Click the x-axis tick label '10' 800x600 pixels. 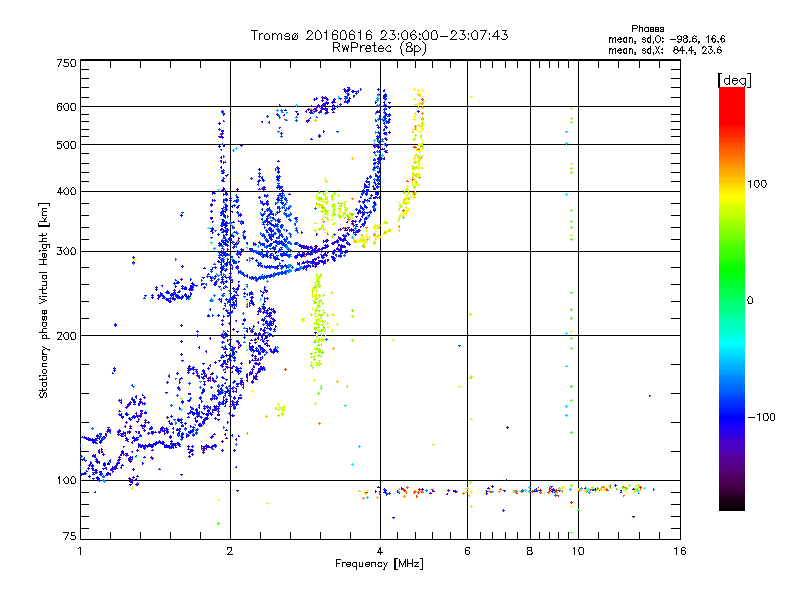578,551
